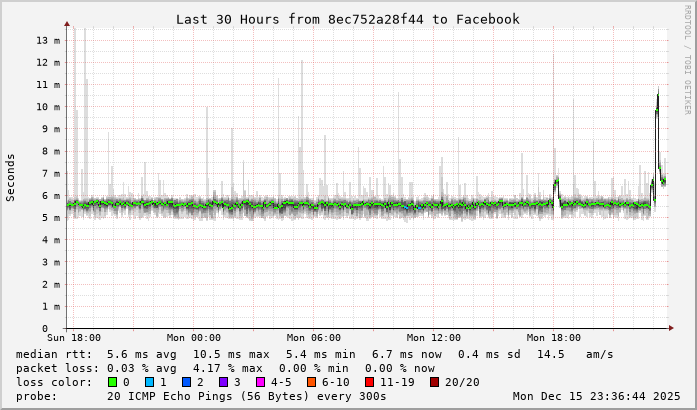The height and width of the screenshot is (410, 697).
Task: Click the blue loss color swatch for 2
Action: point(187,382)
